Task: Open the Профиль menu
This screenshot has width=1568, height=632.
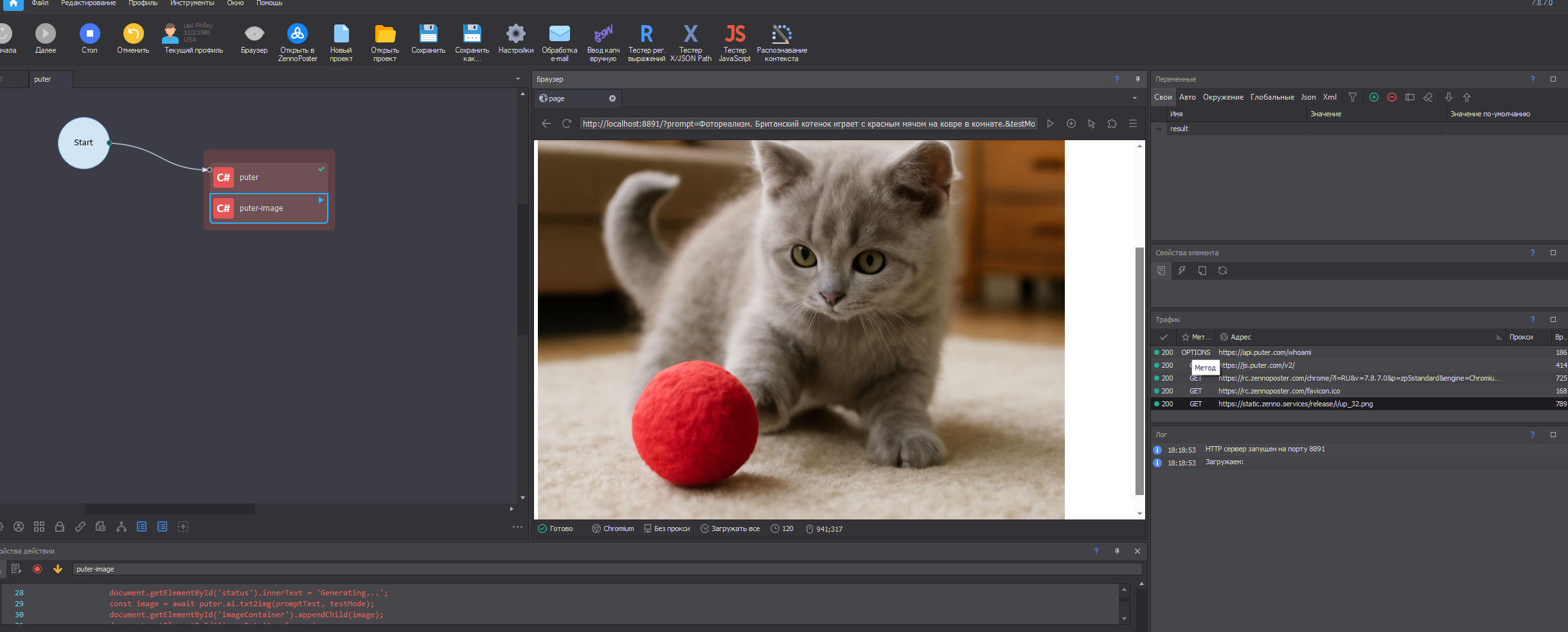Action: 143,3
